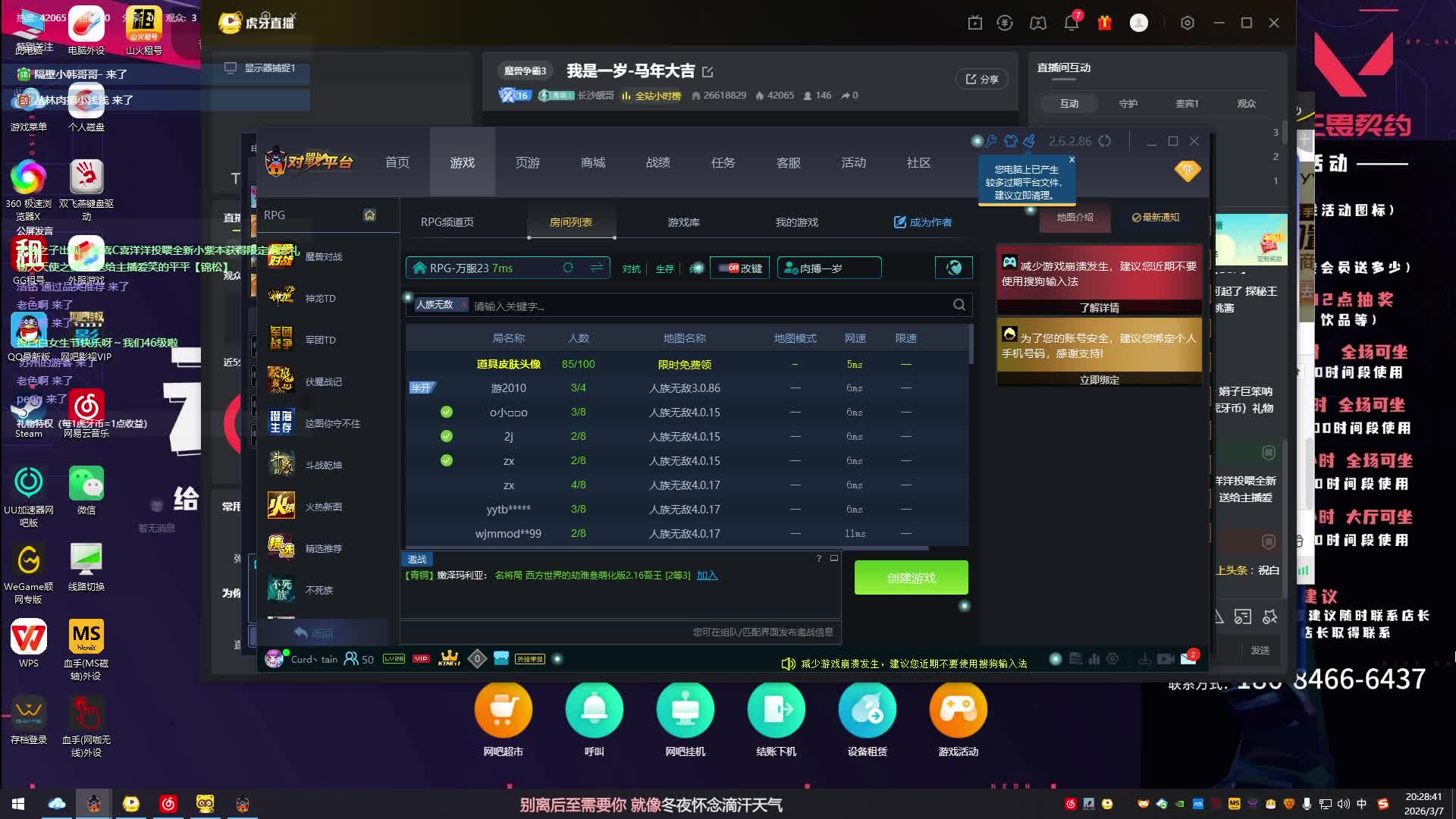The width and height of the screenshot is (1456, 819).
Task: Click the search magnifier in keyword box
Action: [959, 305]
